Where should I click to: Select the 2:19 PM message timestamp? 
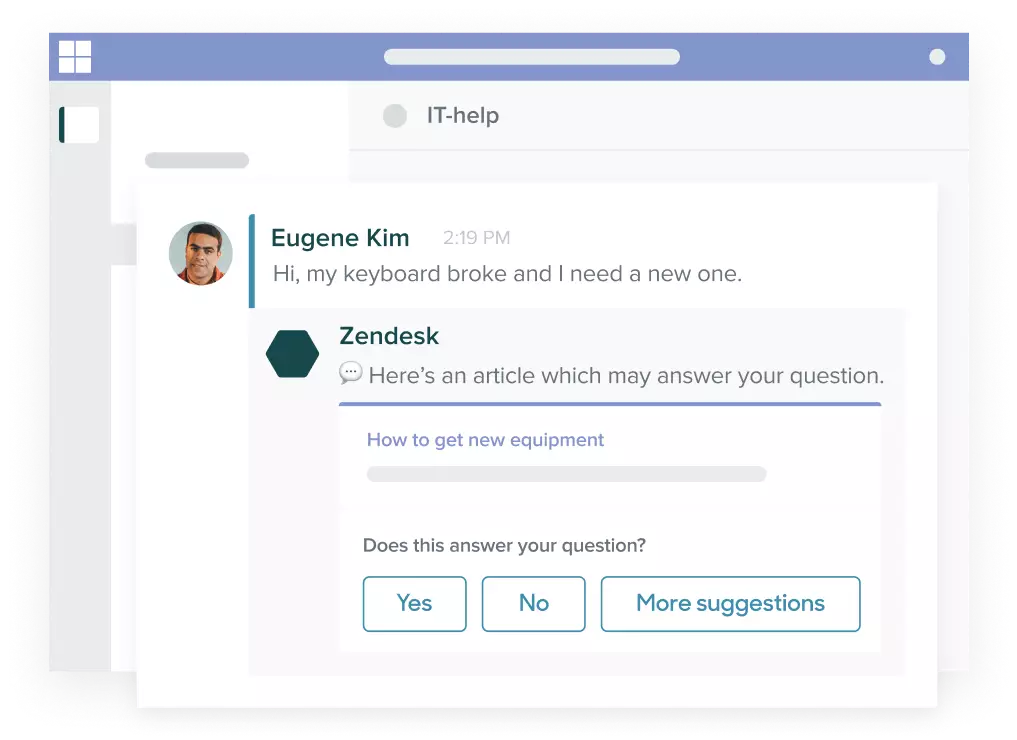(477, 238)
